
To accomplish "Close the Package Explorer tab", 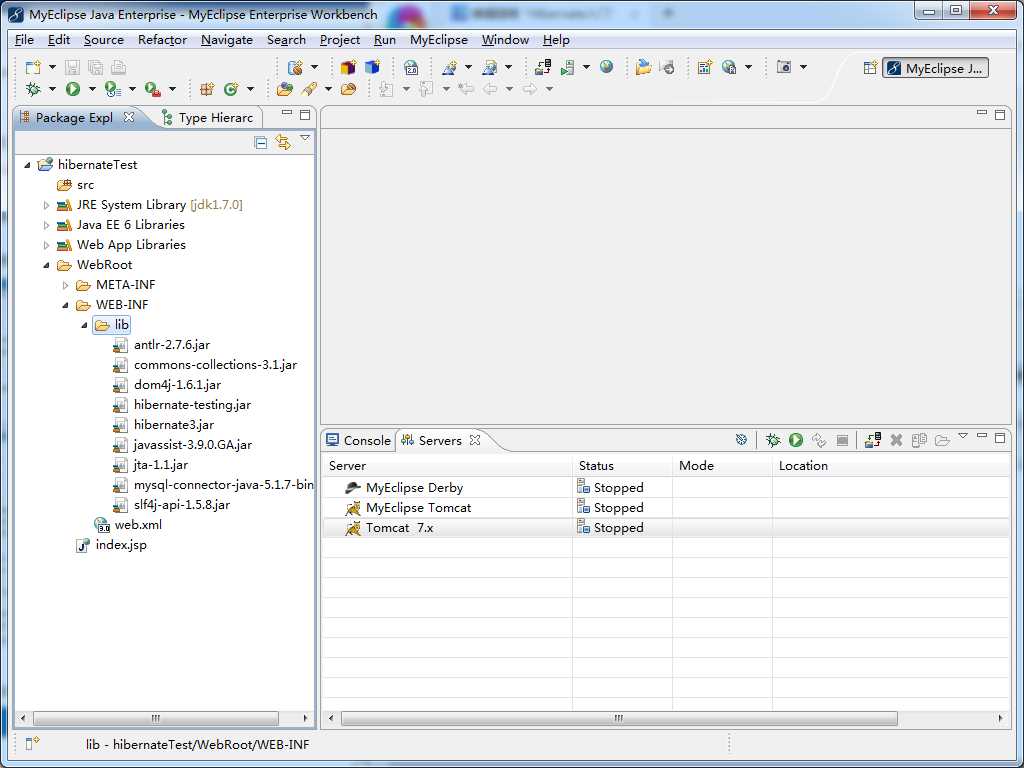I will [x=129, y=117].
